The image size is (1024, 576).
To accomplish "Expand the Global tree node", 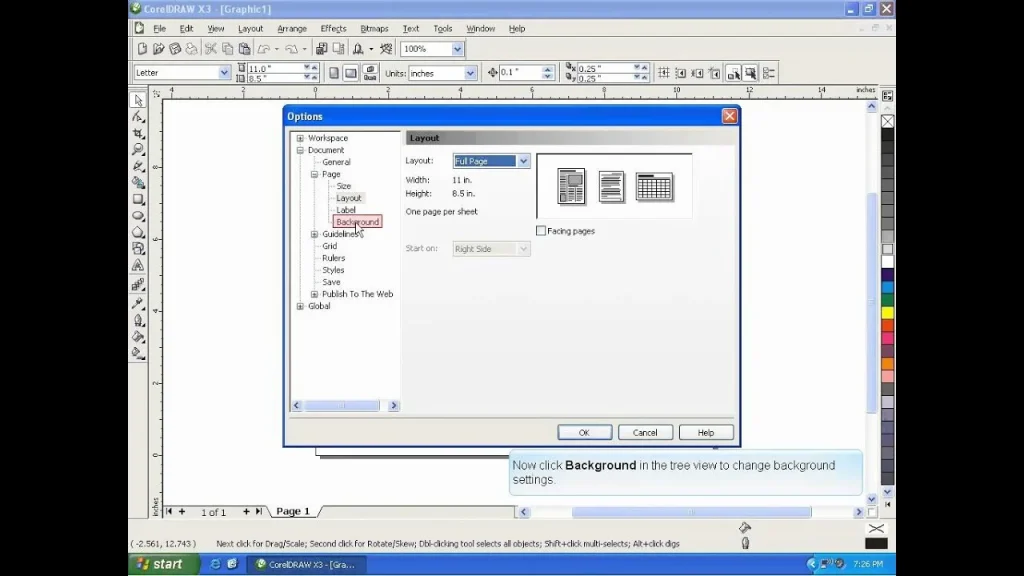I will pyautogui.click(x=300, y=306).
